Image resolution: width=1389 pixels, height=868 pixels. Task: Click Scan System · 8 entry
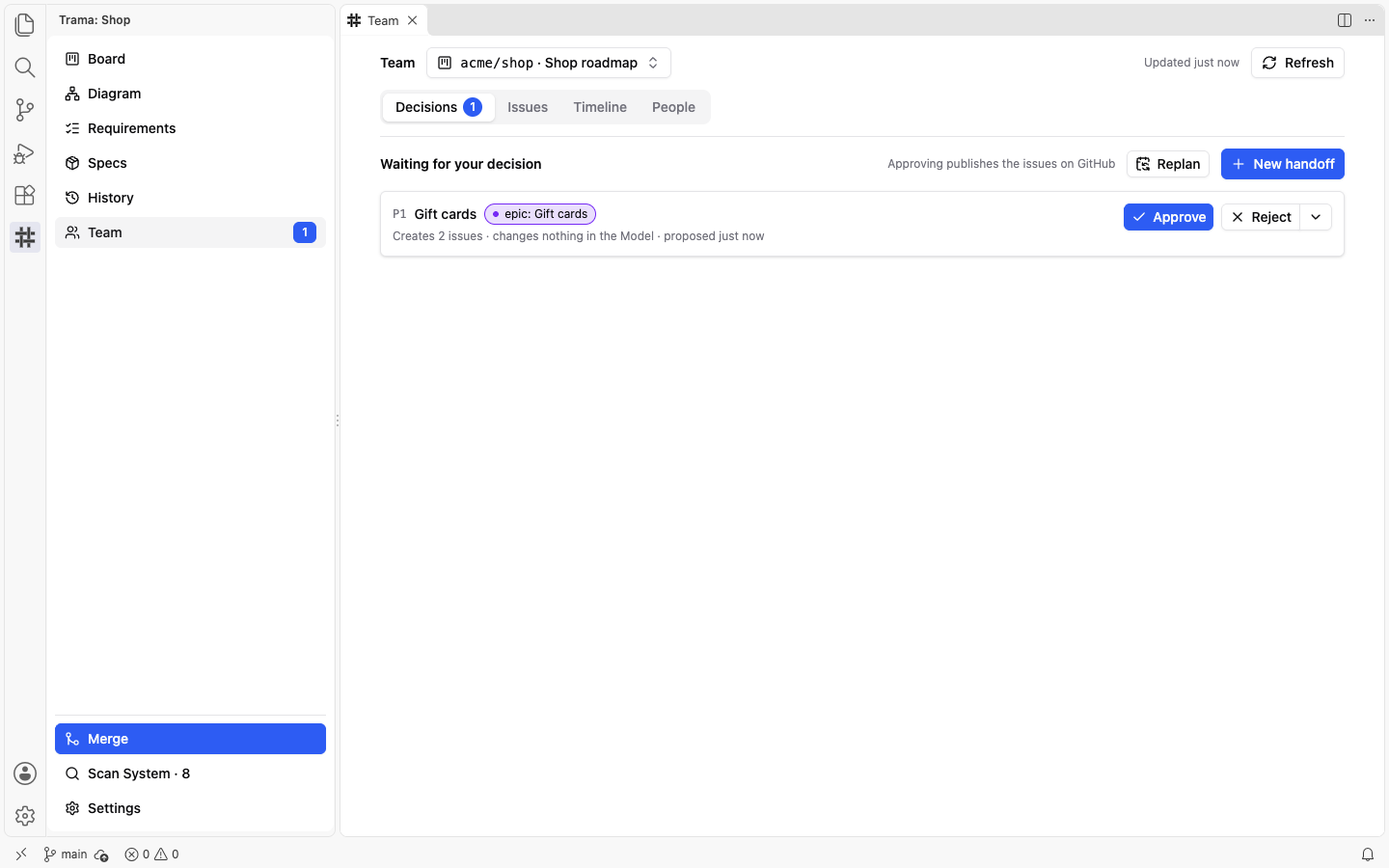pyautogui.click(x=190, y=773)
